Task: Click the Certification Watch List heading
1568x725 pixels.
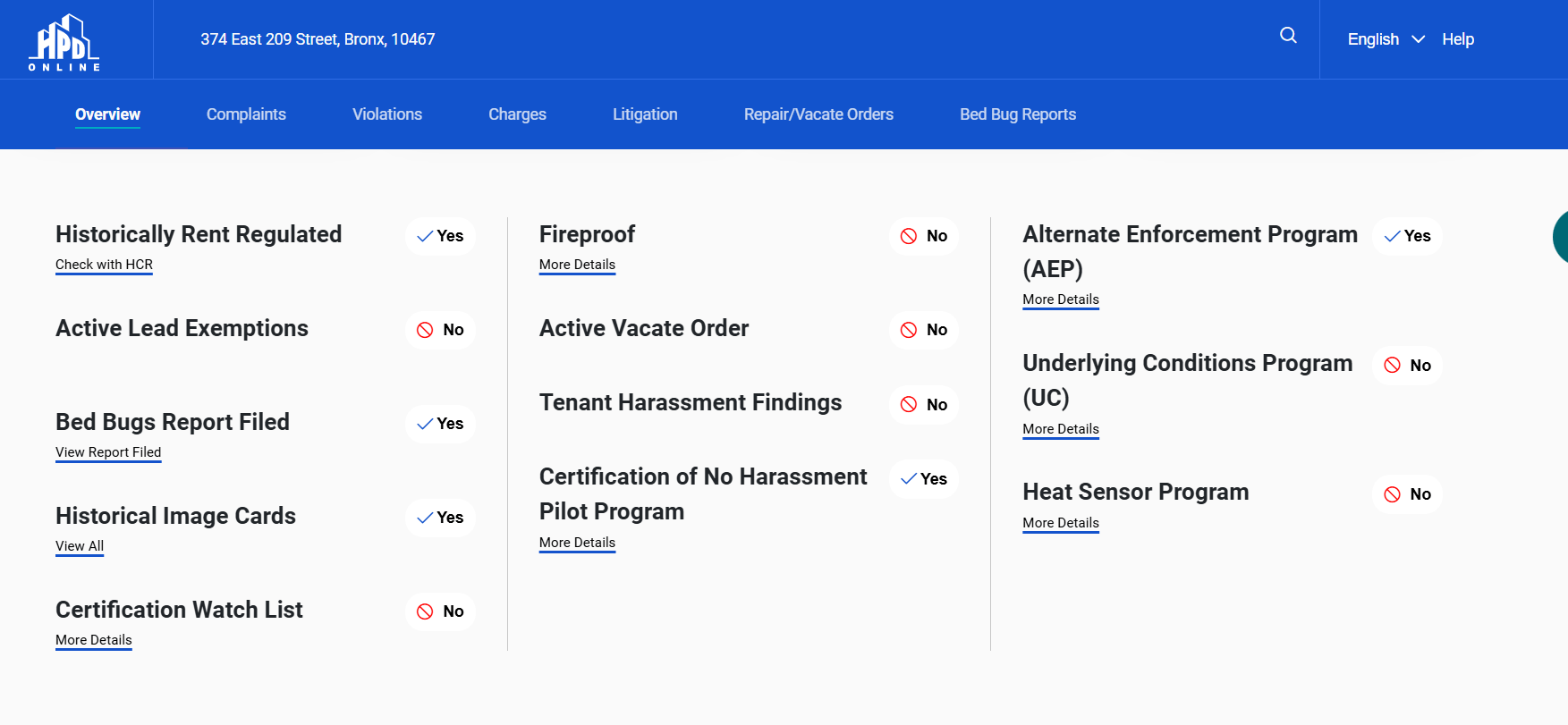Action: (179, 610)
